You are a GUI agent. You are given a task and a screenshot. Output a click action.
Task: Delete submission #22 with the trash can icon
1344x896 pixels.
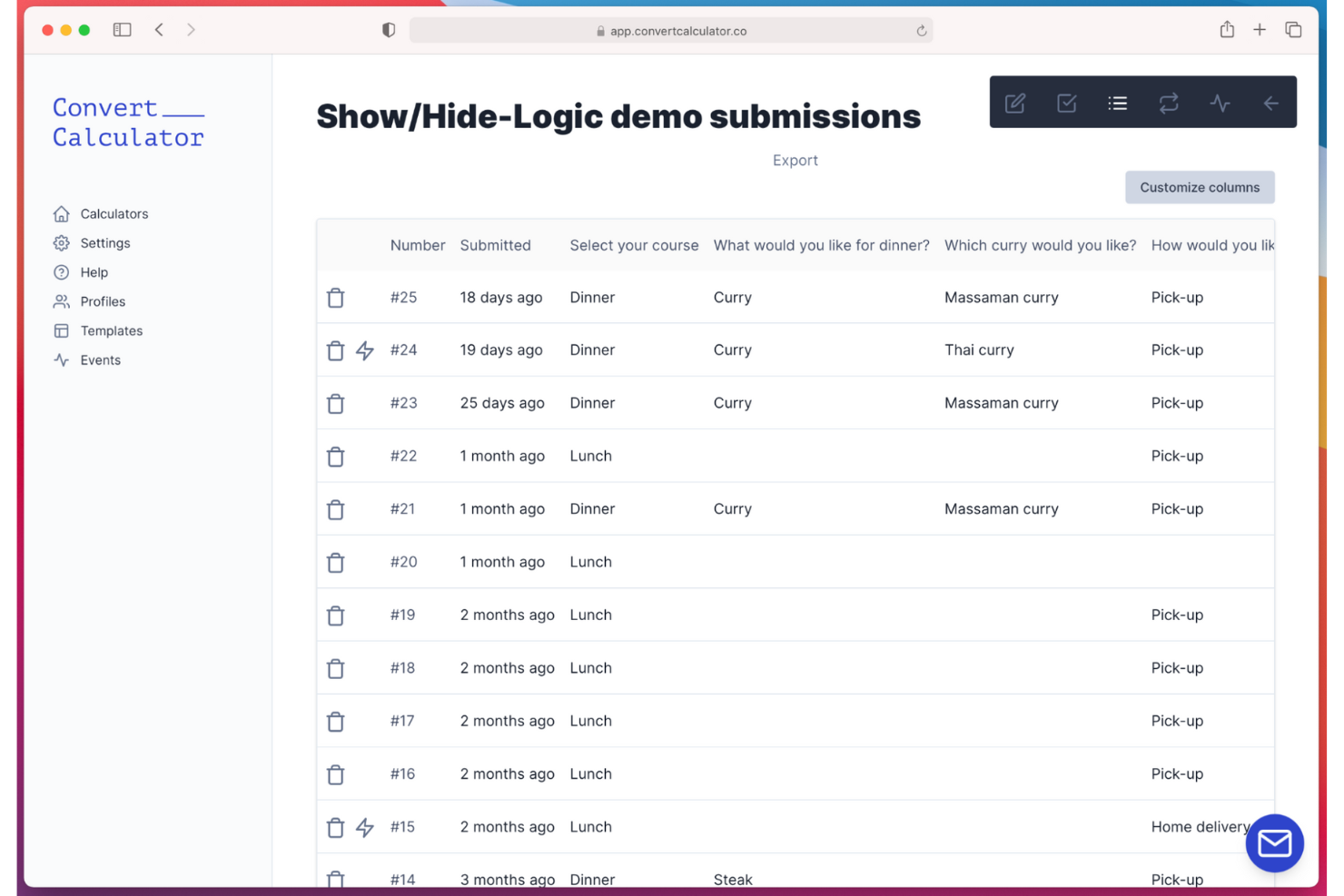click(x=335, y=456)
